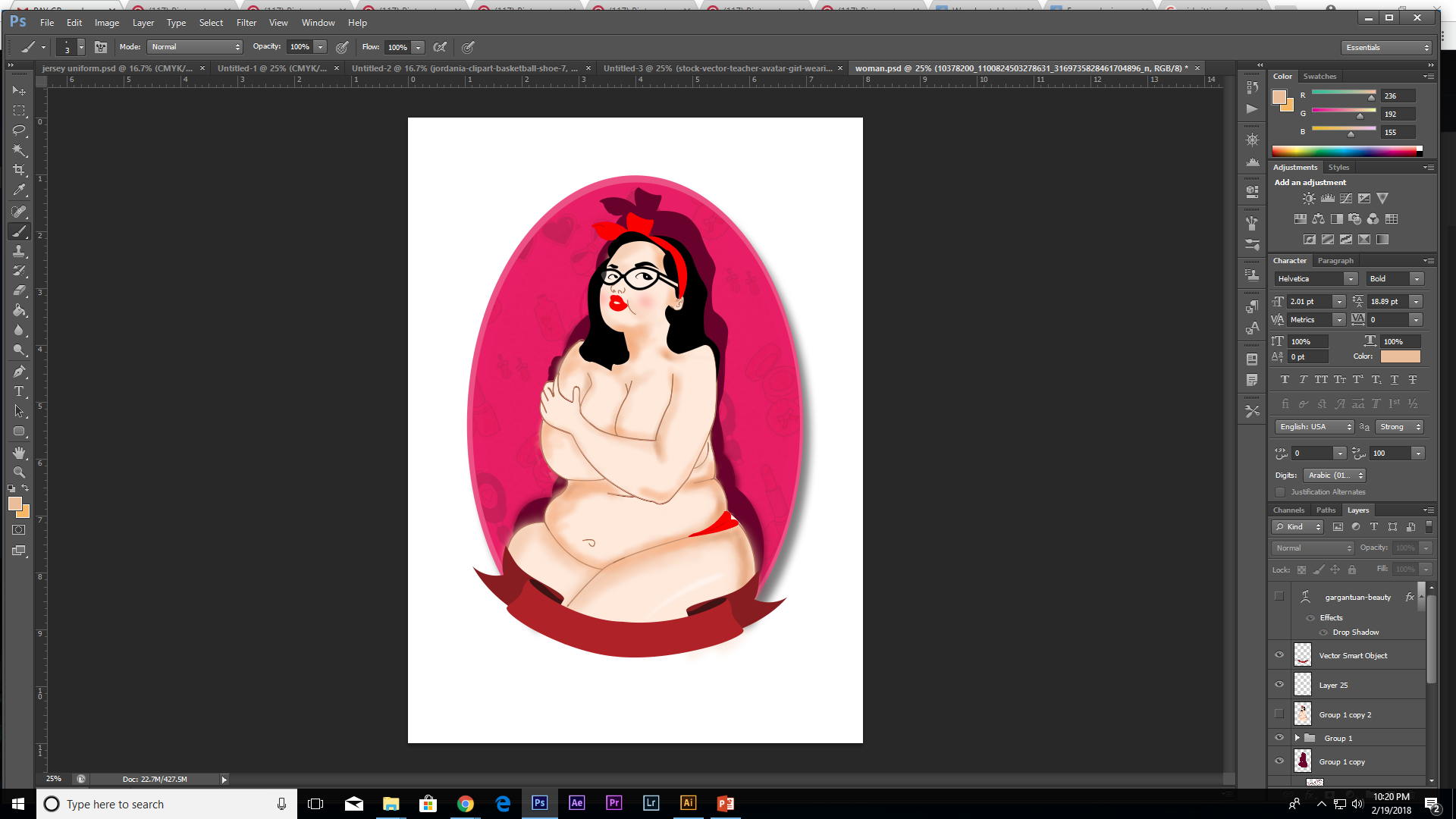Viewport: 1456px width, 819px height.
Task: Select the Magic Wand tool
Action: pyautogui.click(x=19, y=150)
